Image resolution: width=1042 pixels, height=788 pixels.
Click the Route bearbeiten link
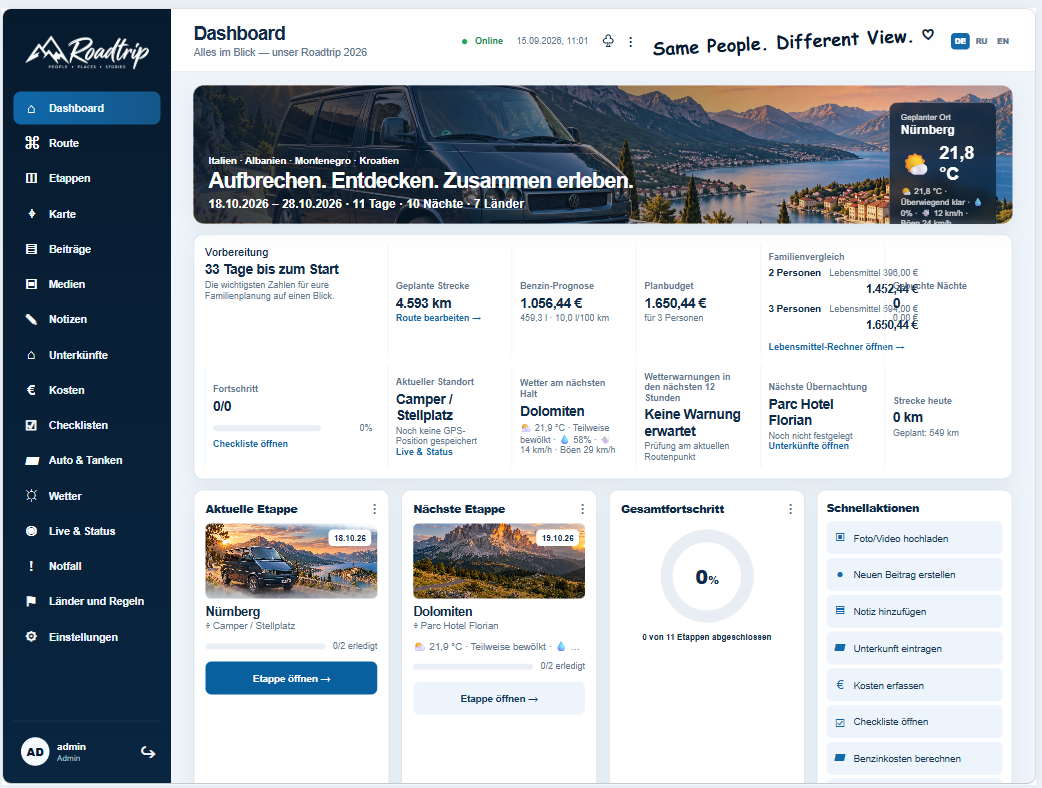(x=438, y=318)
